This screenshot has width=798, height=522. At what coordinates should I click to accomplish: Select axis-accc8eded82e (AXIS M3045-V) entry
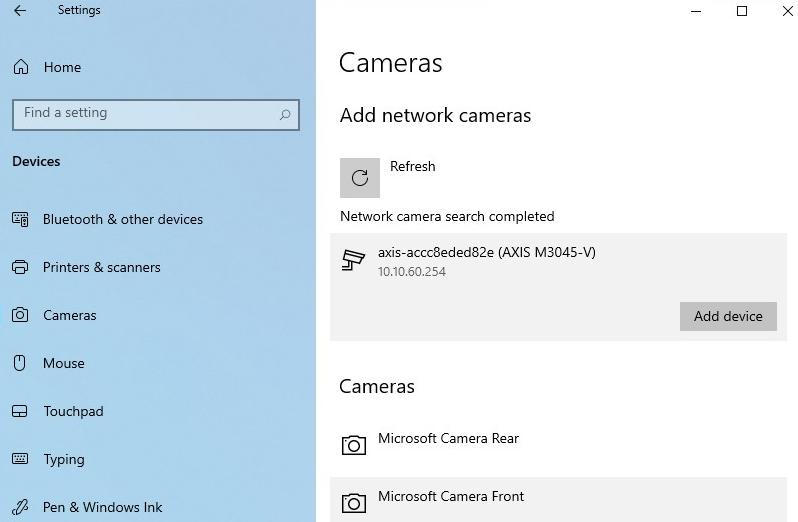558,287
